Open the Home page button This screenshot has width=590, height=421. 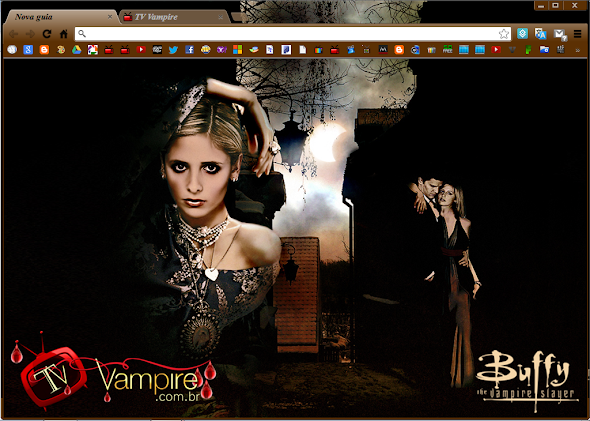(64, 34)
